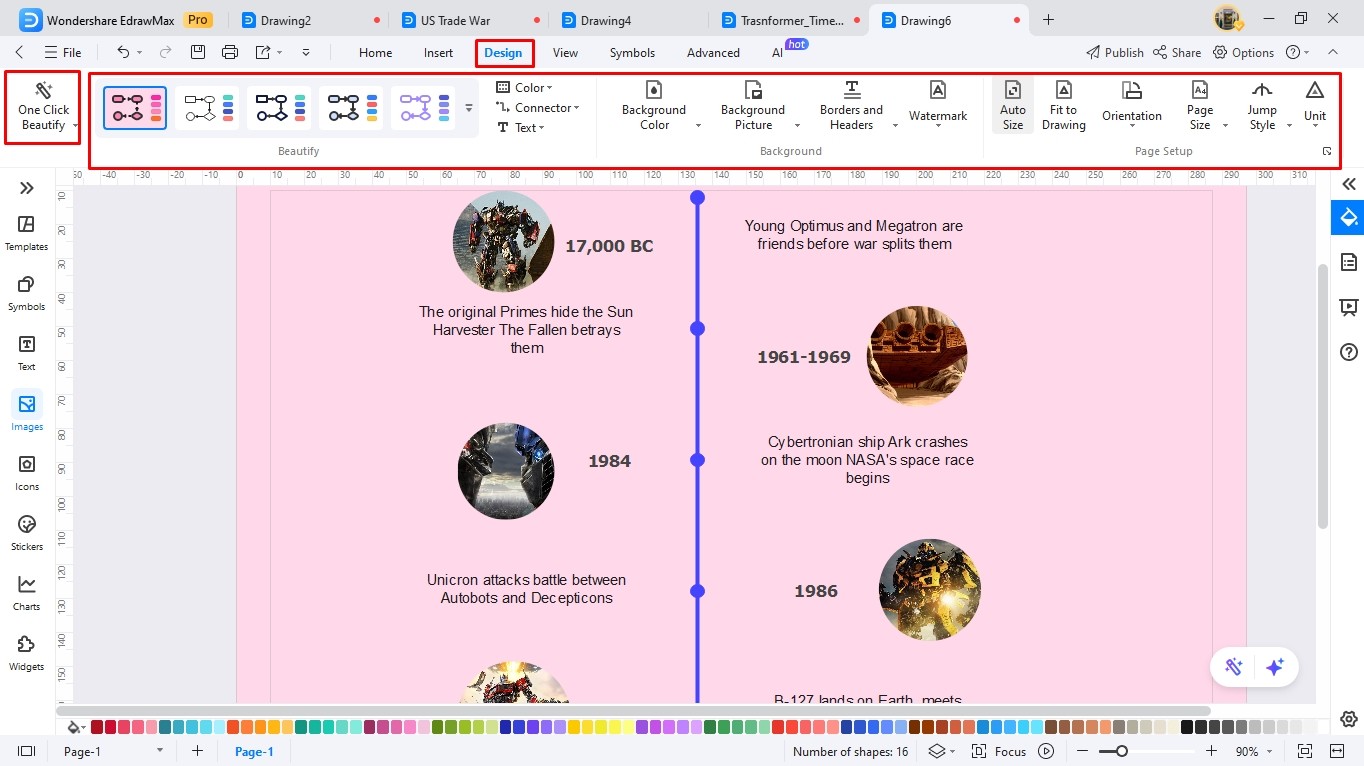Image resolution: width=1364 pixels, height=766 pixels.
Task: Open the View ribbon tab
Action: point(565,52)
